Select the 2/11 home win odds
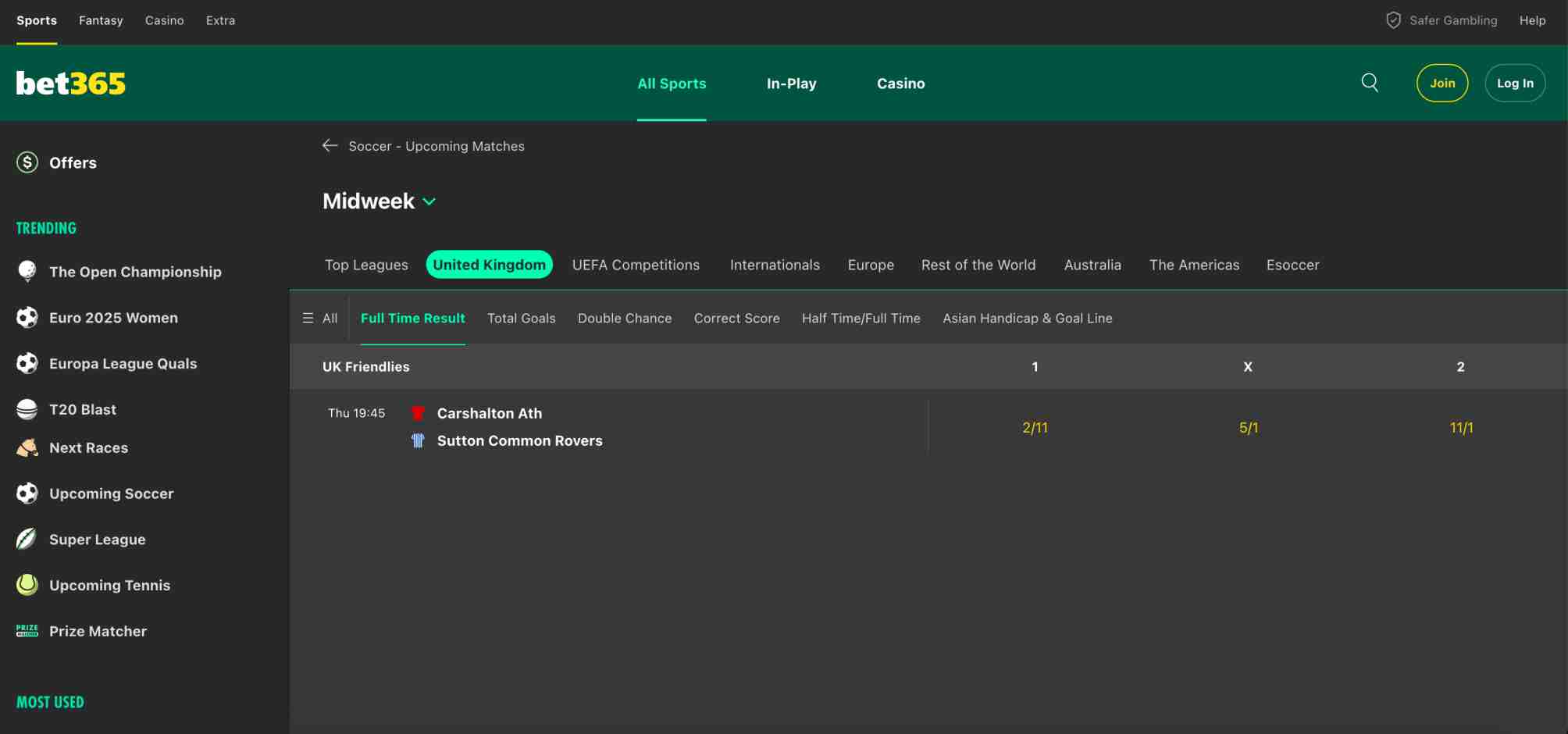 [1035, 427]
